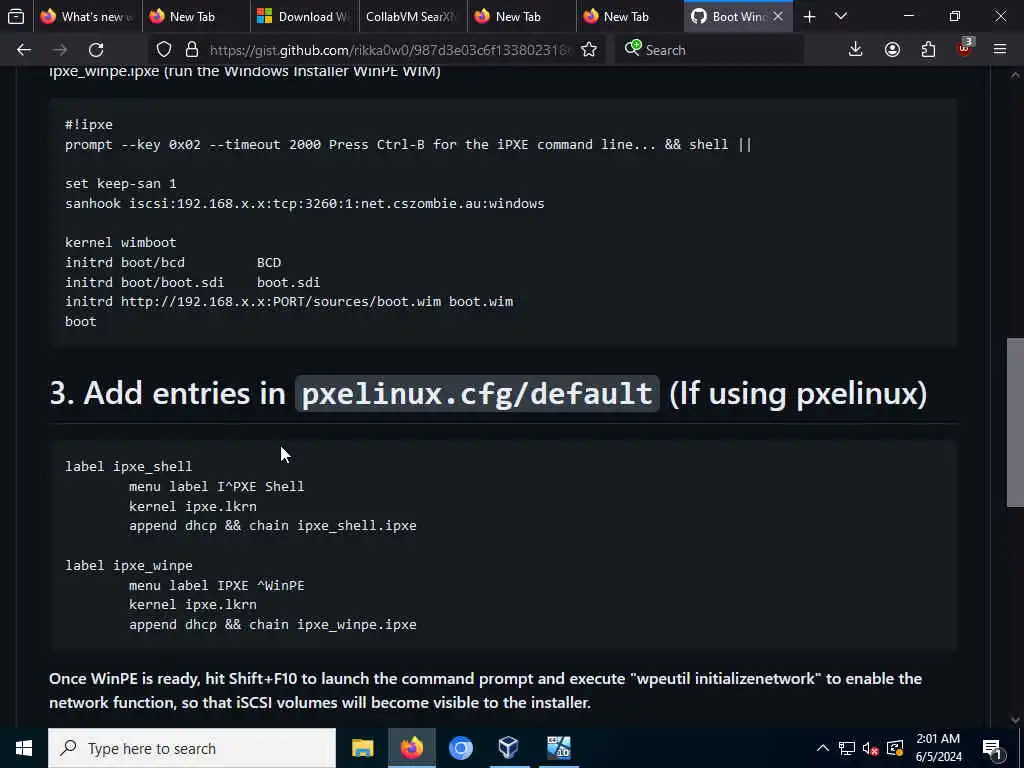1024x768 pixels.
Task: Click the "label ipxe_shell" code line
Action: 129,466
